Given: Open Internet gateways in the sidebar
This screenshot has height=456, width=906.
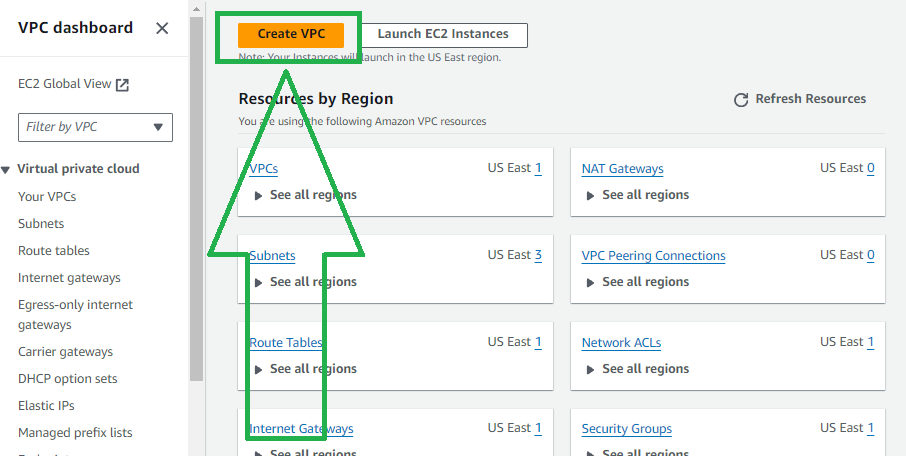Looking at the screenshot, I should 69,278.
